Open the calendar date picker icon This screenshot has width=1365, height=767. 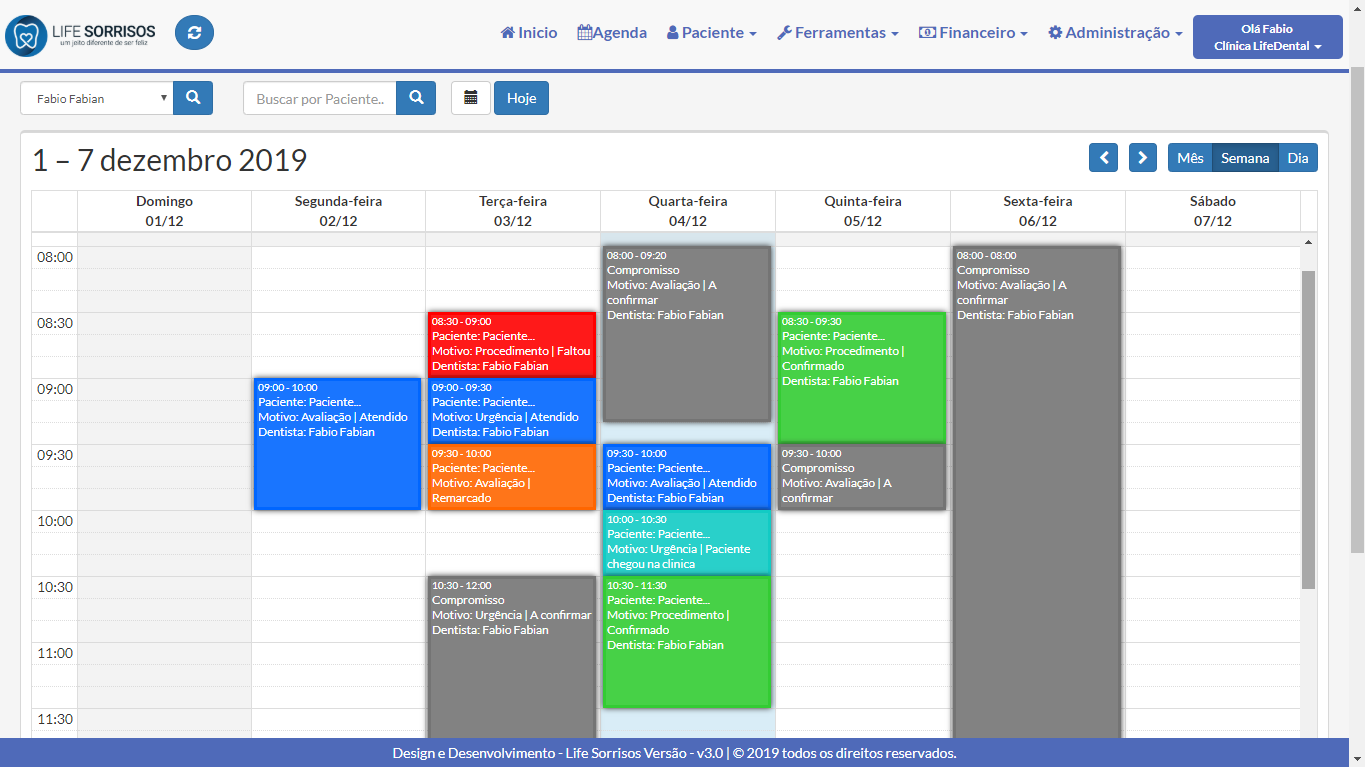pyautogui.click(x=470, y=97)
